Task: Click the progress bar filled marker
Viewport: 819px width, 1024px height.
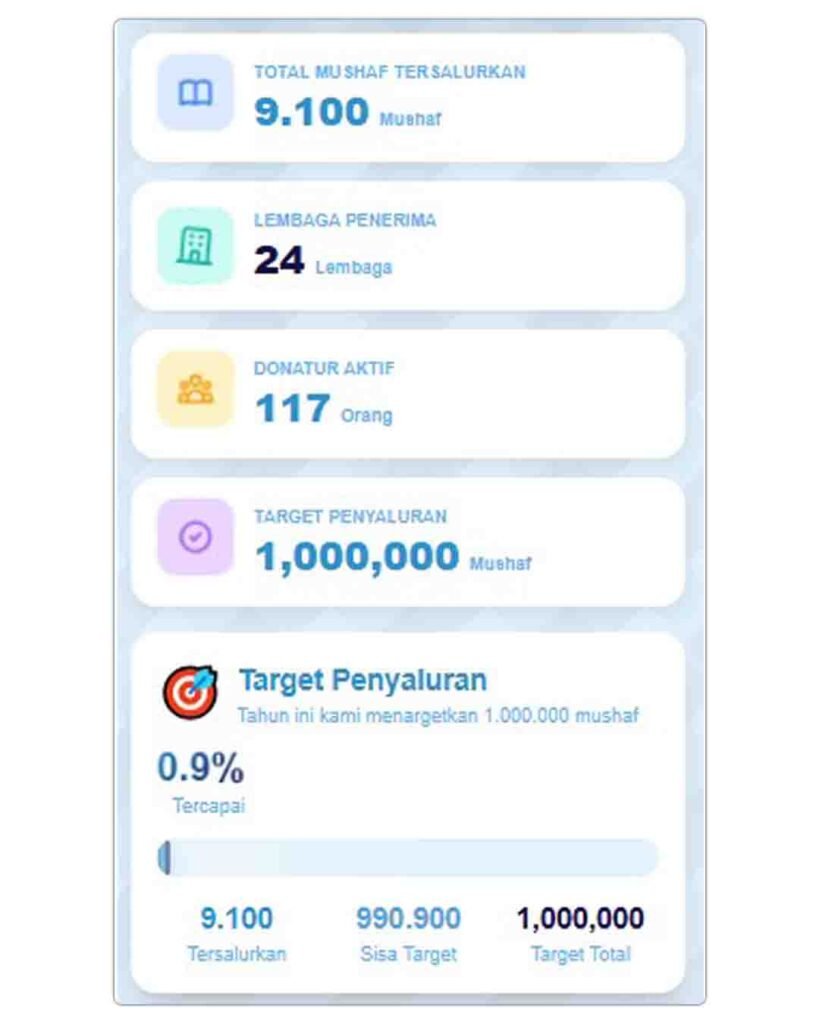Action: [164, 858]
